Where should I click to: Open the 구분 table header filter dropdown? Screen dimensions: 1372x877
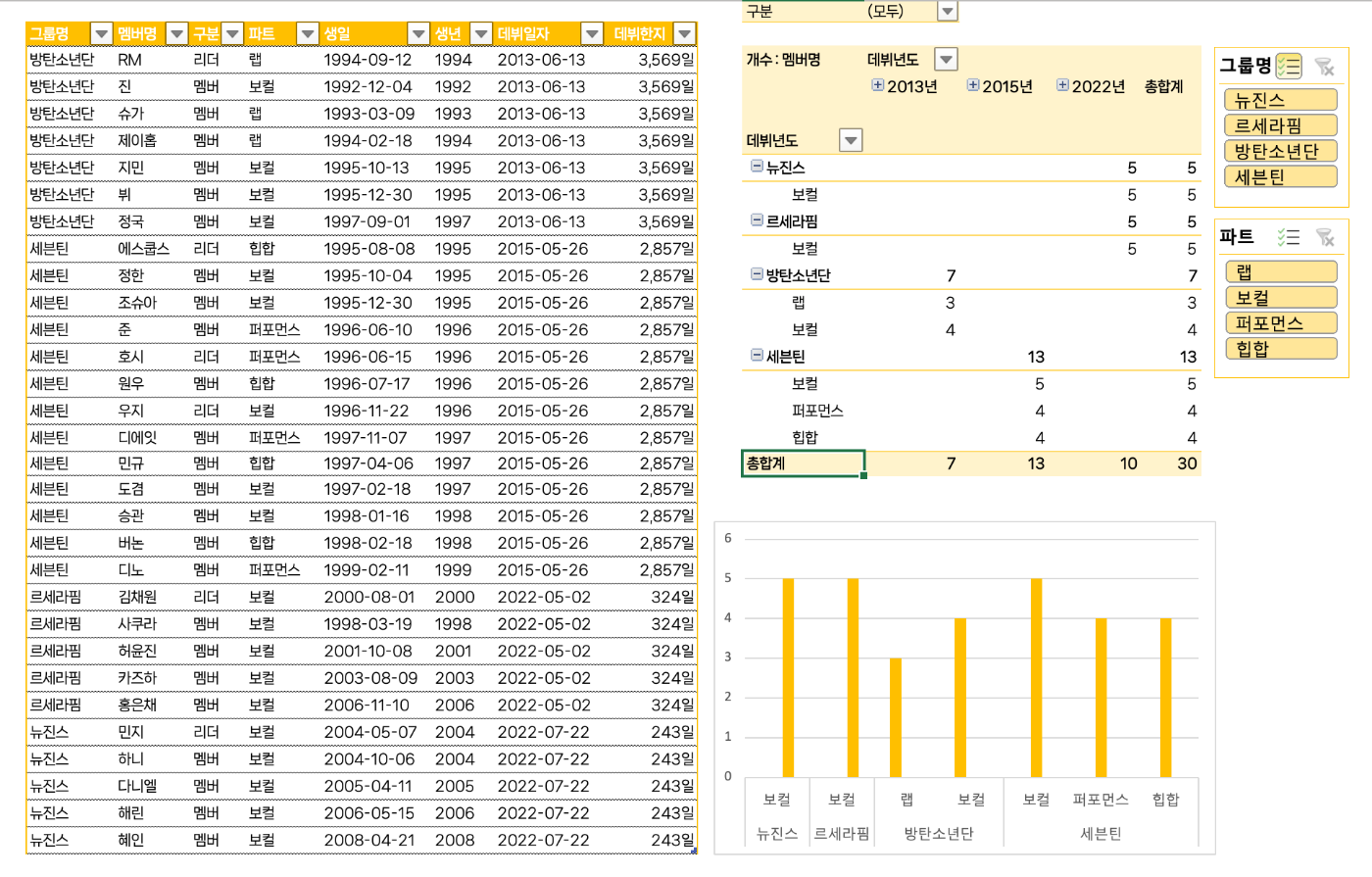click(232, 34)
